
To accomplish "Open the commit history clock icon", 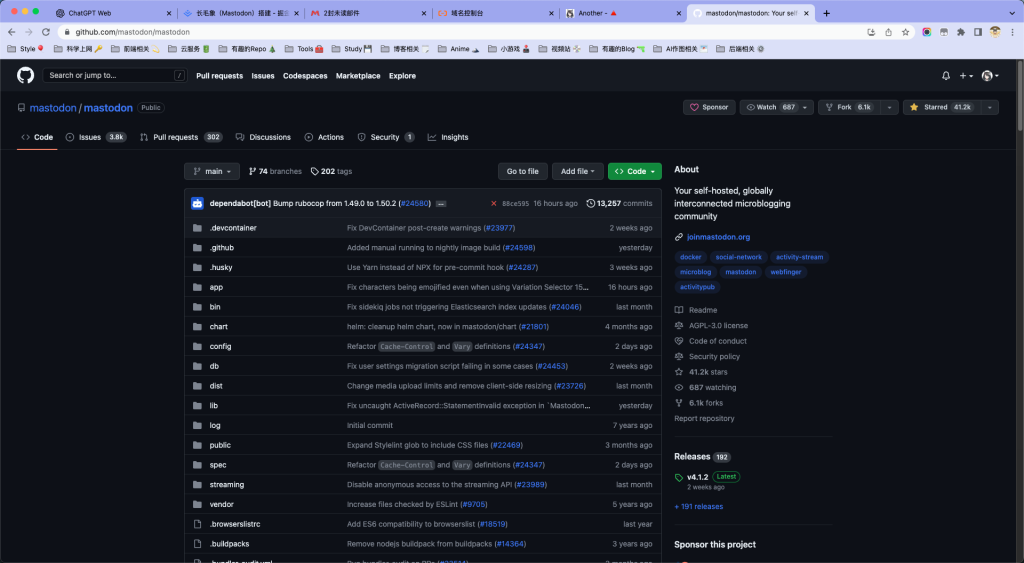I will 590,203.
